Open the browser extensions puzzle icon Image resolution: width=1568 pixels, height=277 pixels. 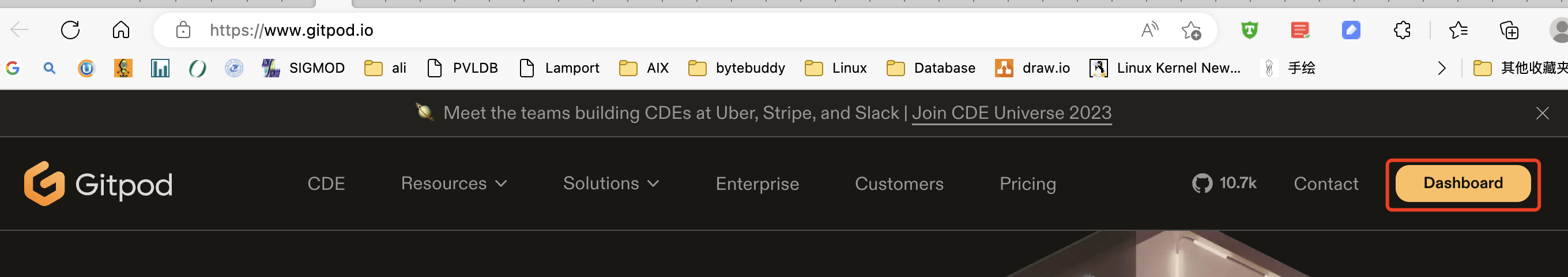(1403, 30)
